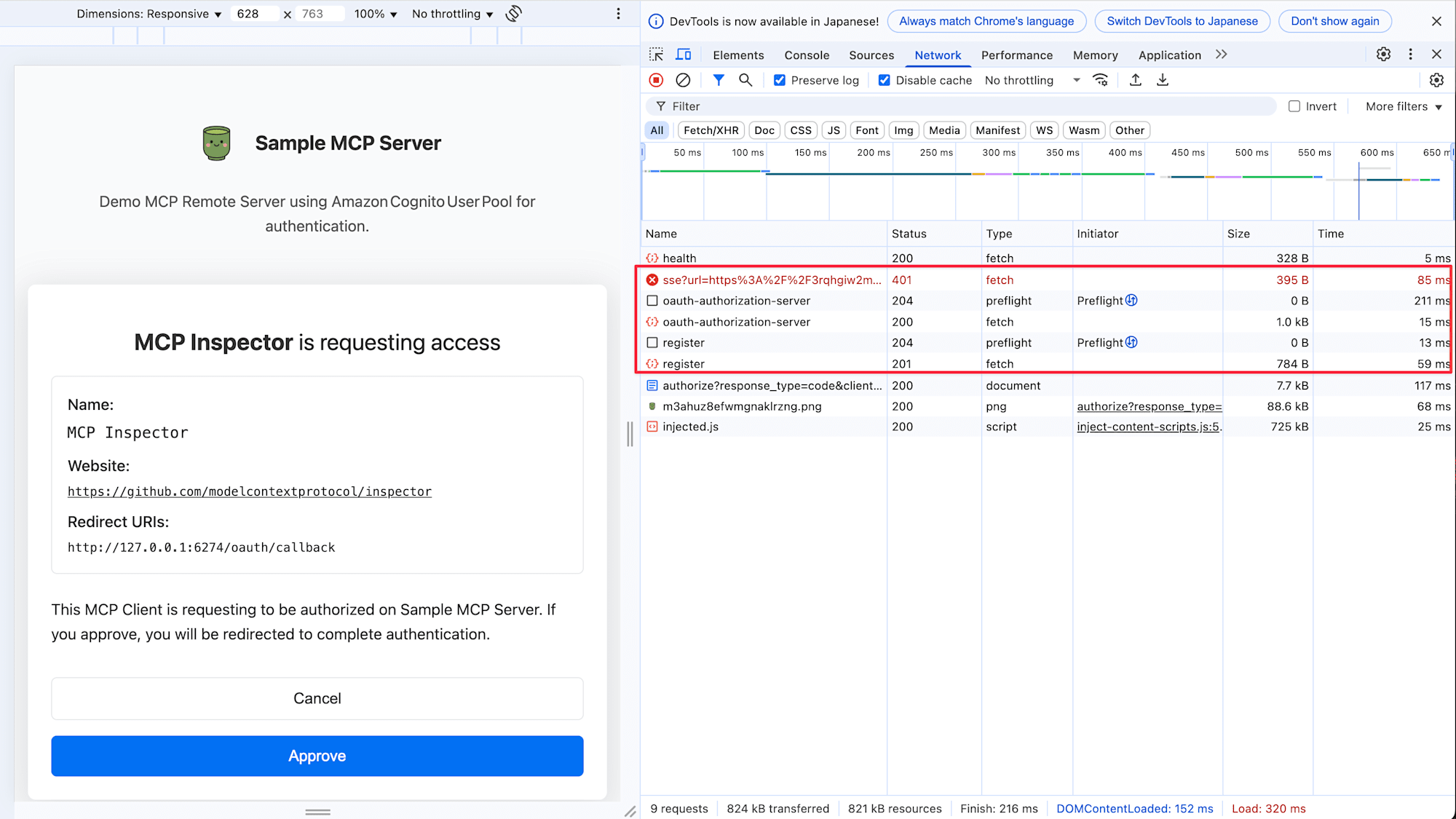Viewport: 1456px width, 819px height.
Task: Filter requests by CSS type
Action: click(x=801, y=130)
